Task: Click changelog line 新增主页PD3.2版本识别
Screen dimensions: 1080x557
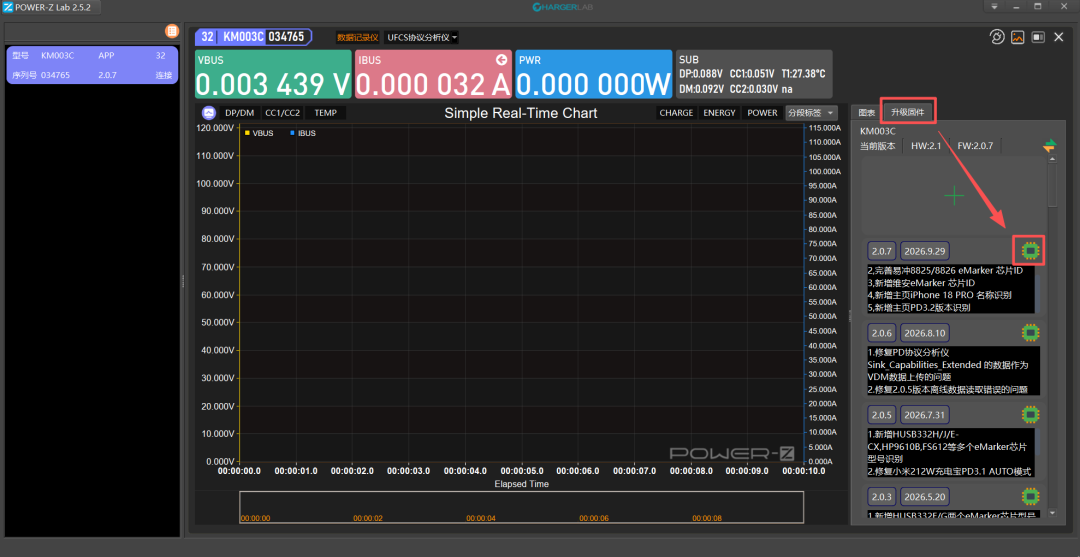Action: (920, 308)
